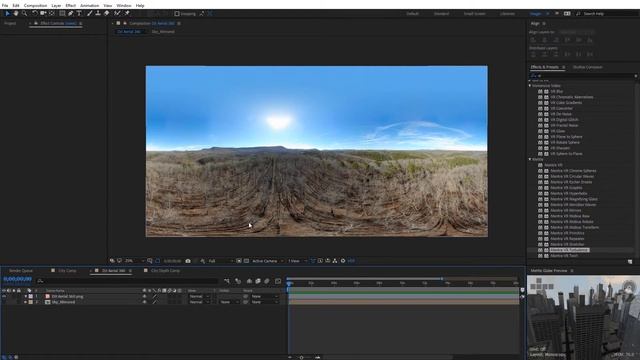Screen dimensions: 640x360
Task: Click the Composition Mini-Flowchart icon in timeline
Action: (227, 281)
